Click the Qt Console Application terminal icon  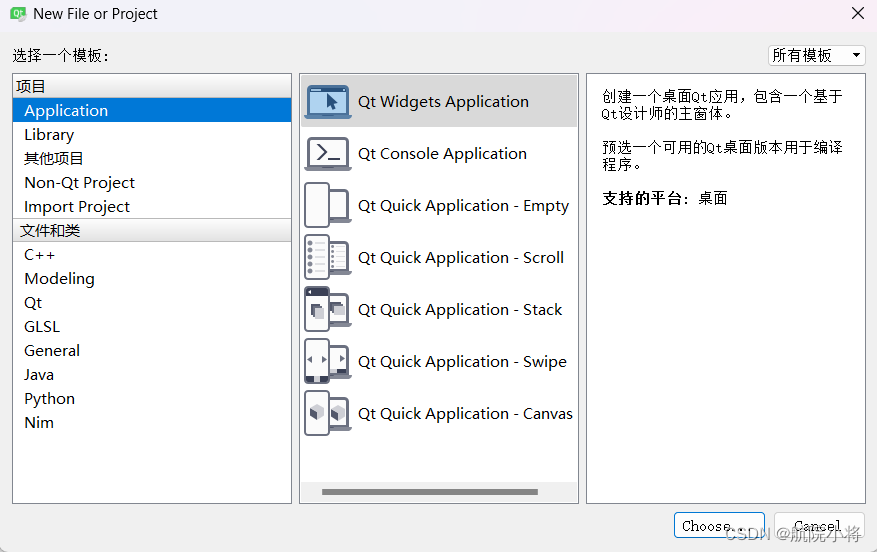pyautogui.click(x=328, y=154)
